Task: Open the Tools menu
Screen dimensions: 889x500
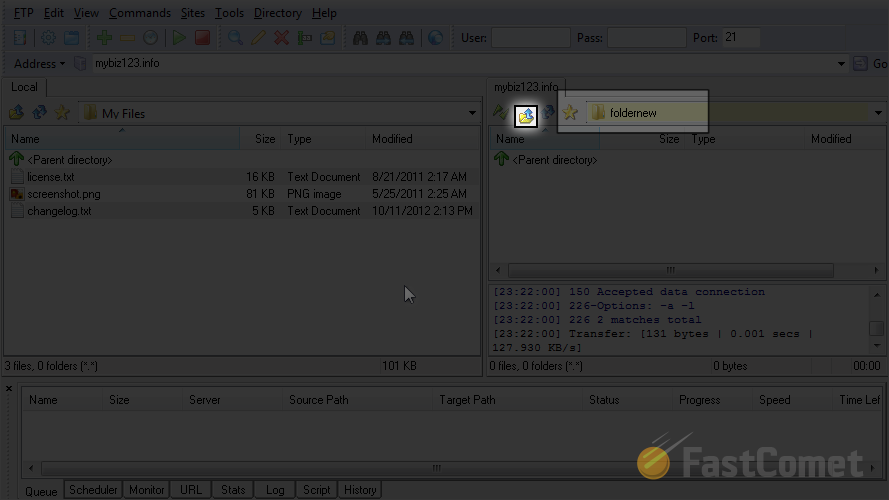Action: (229, 13)
